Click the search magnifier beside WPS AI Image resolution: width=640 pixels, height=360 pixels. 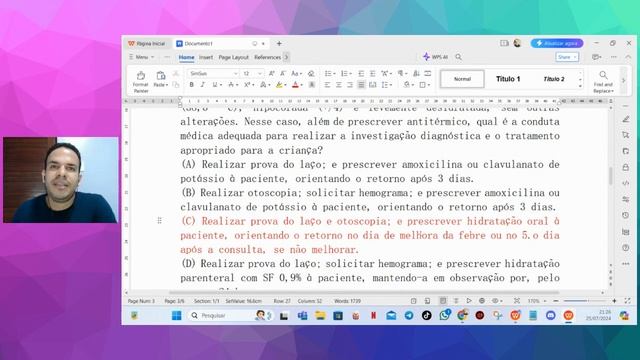point(459,57)
